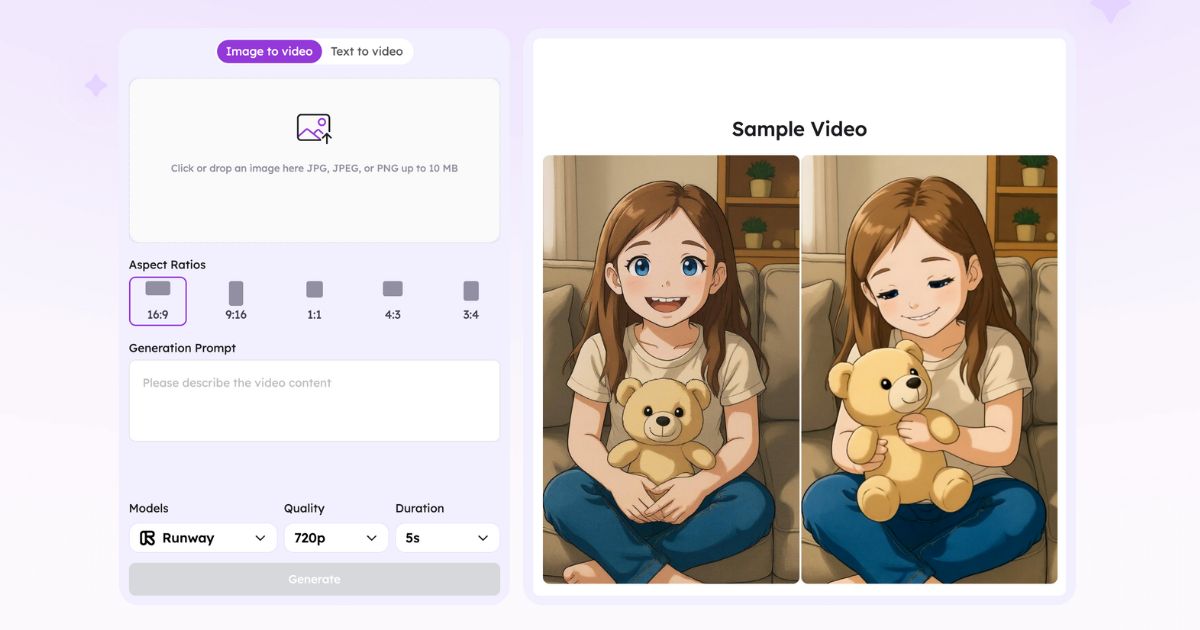Switch to the Text to video tab

(367, 52)
